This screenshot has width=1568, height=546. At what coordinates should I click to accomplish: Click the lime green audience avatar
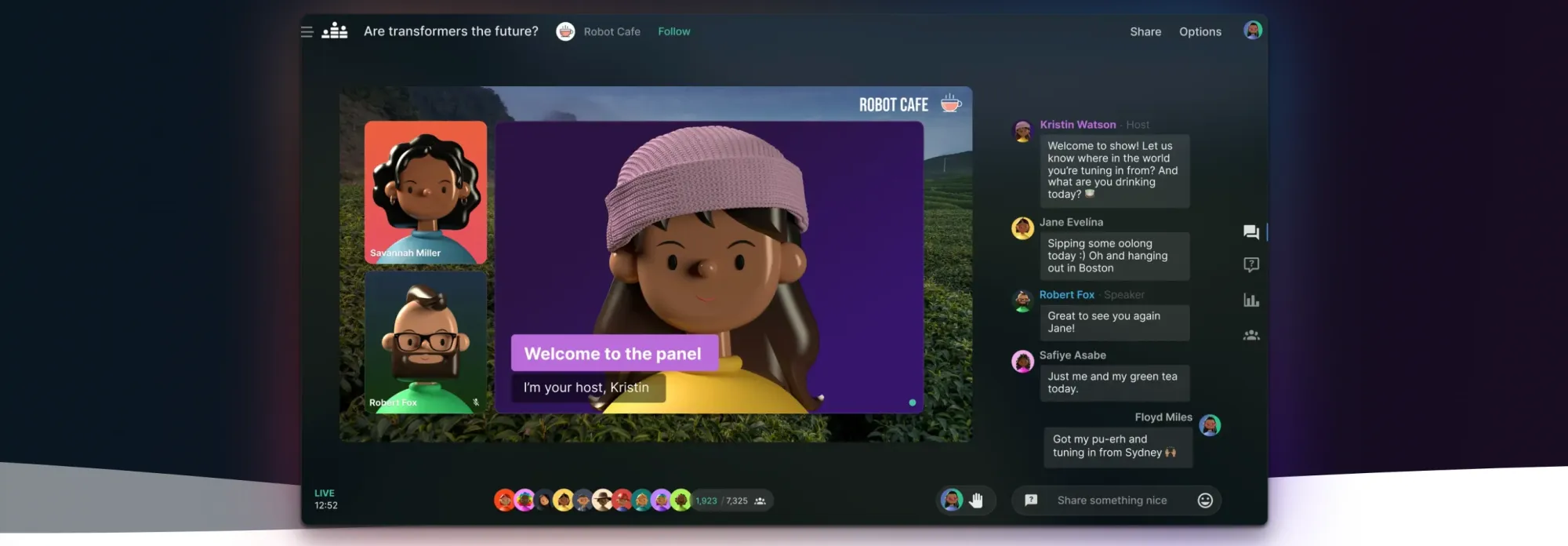[x=681, y=500]
